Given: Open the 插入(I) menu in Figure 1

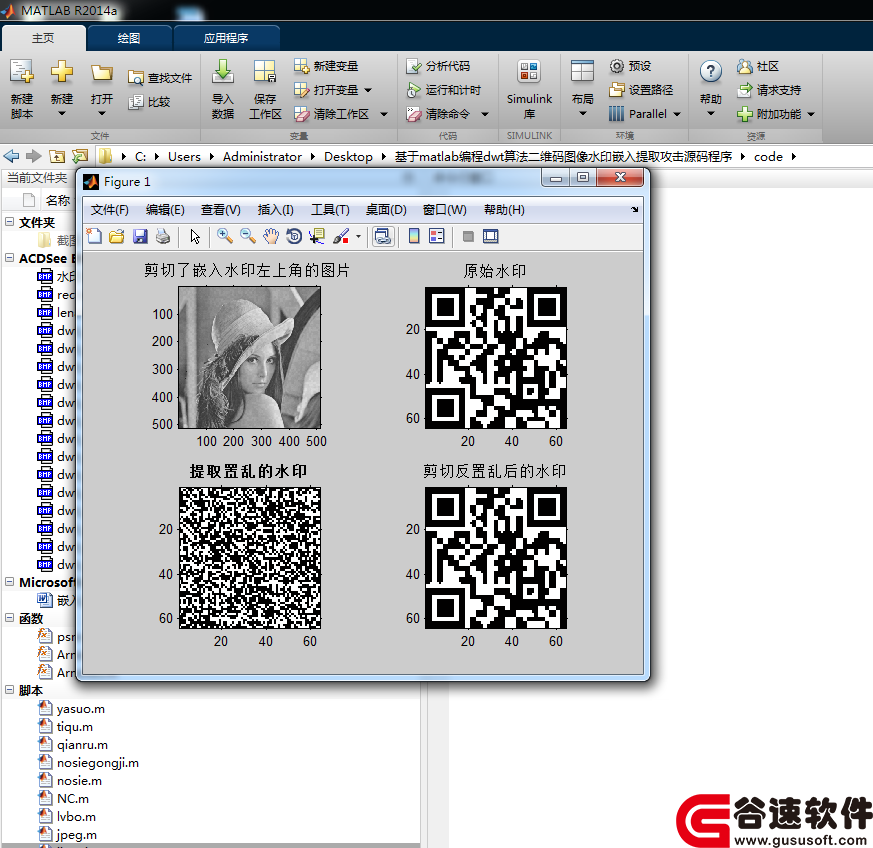Looking at the screenshot, I should tap(276, 210).
